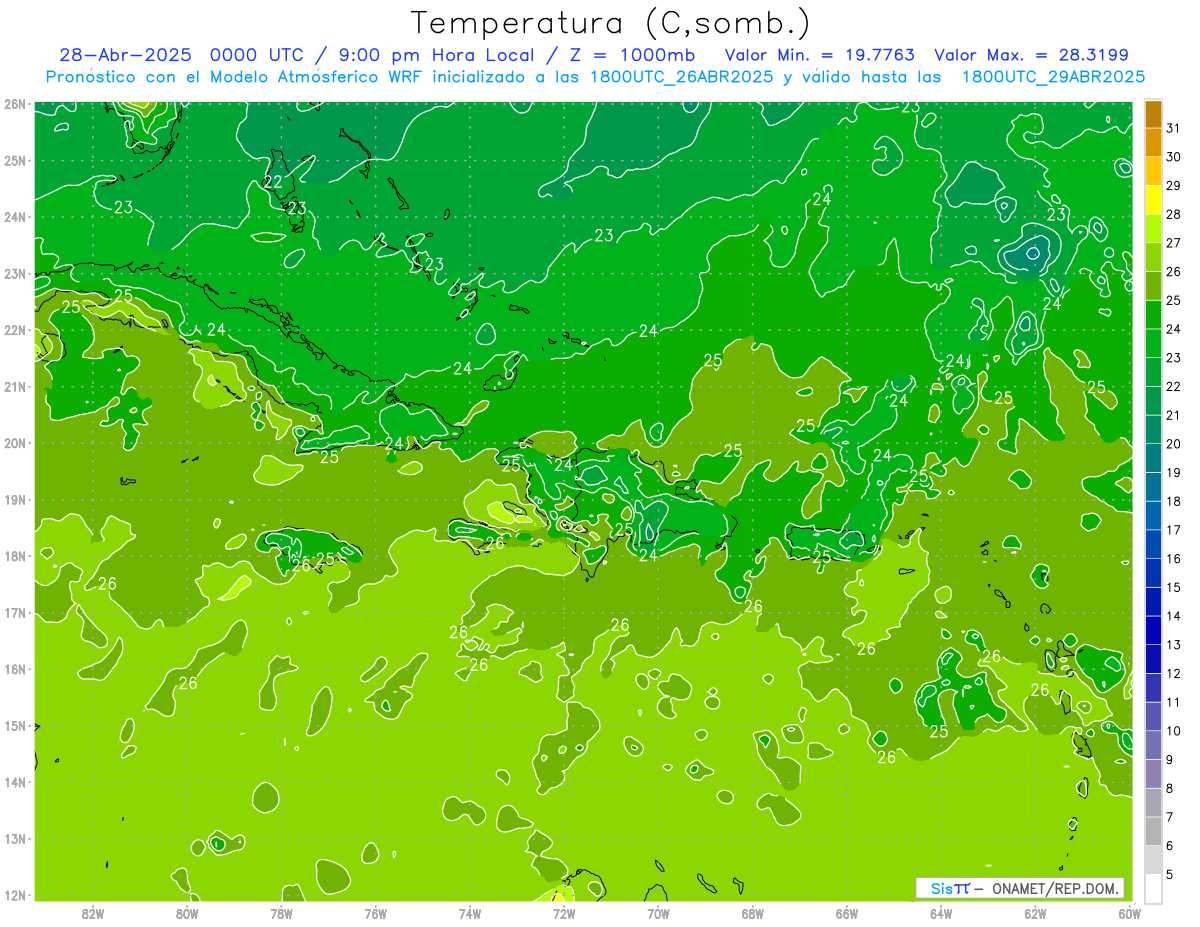
Task: Click the "80W" longitude axis label
Action: pyautogui.click(x=187, y=913)
